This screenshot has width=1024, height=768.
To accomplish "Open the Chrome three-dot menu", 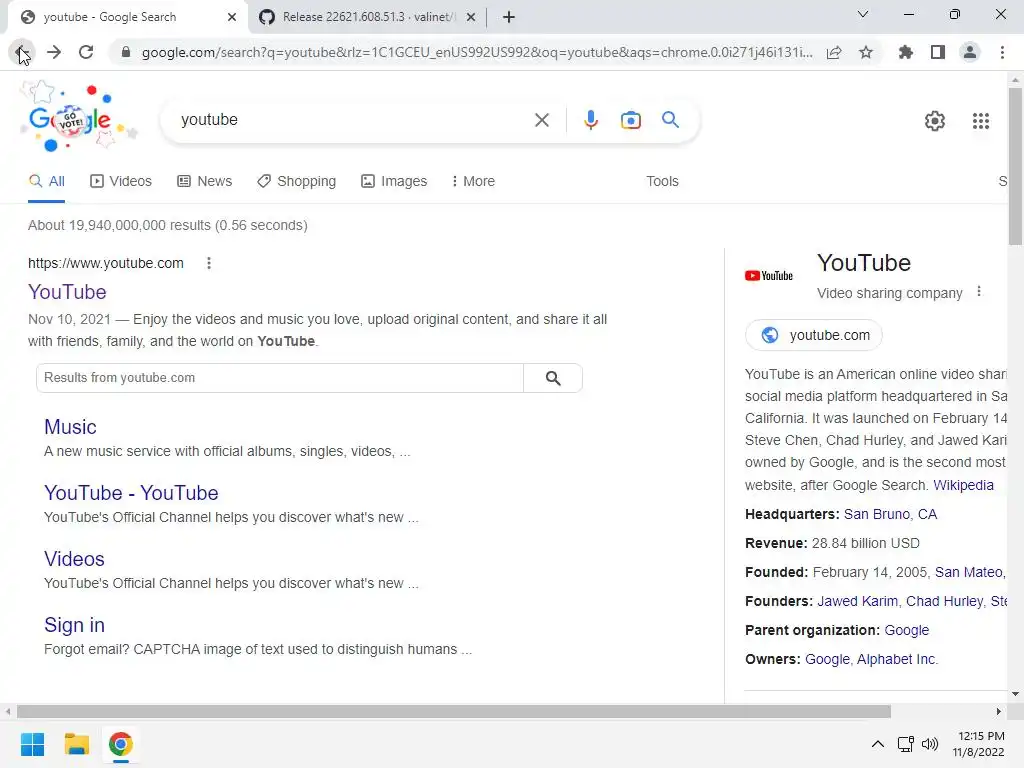I will (x=1002, y=52).
